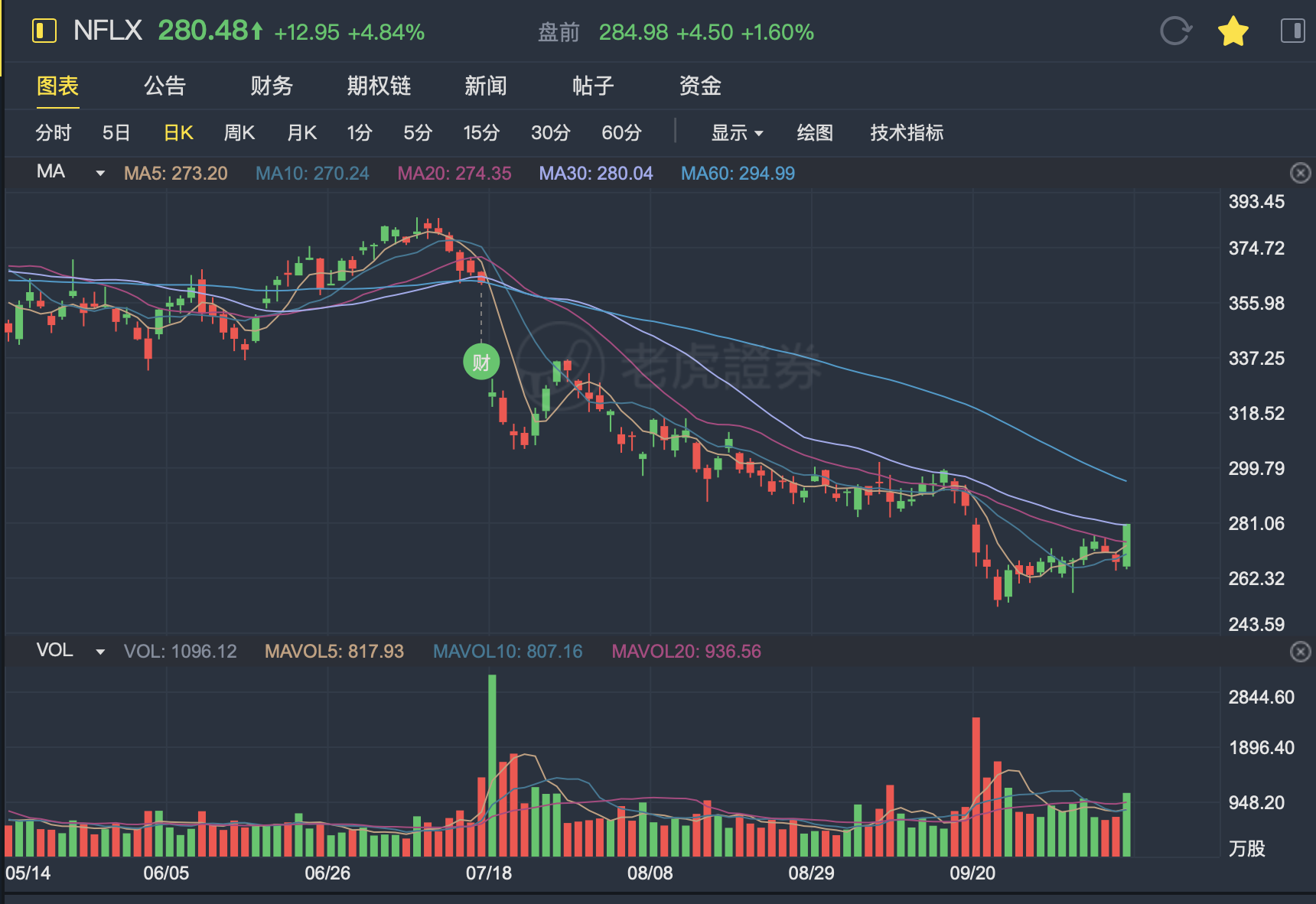Close the VOL indicator panel
Image resolution: width=1316 pixels, height=904 pixels.
[x=1300, y=652]
